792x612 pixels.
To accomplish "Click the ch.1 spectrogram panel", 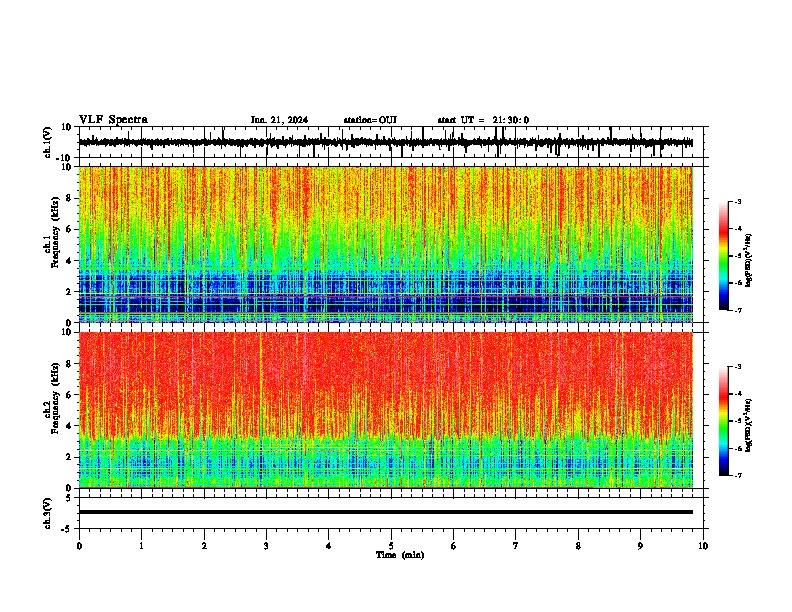I will [x=386, y=244].
